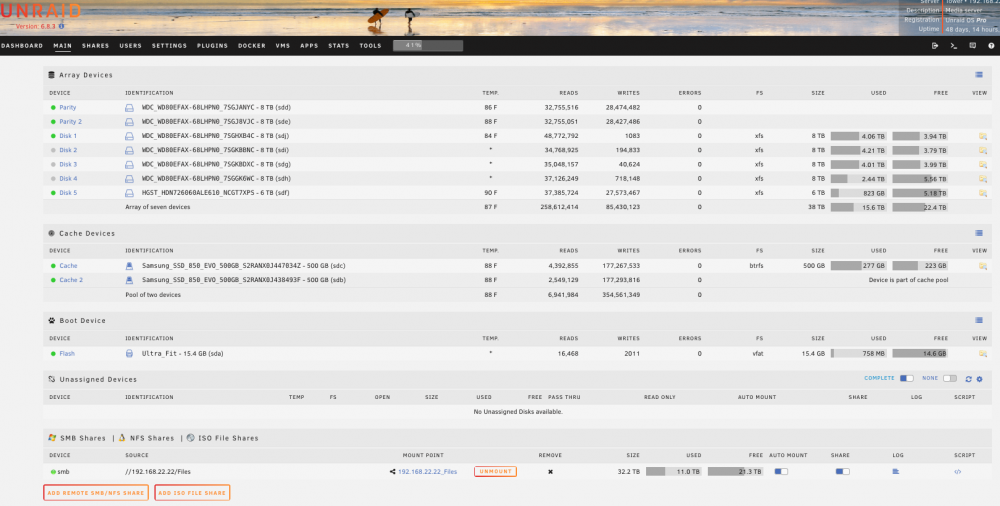Open the PLUGINS tab

click(212, 46)
